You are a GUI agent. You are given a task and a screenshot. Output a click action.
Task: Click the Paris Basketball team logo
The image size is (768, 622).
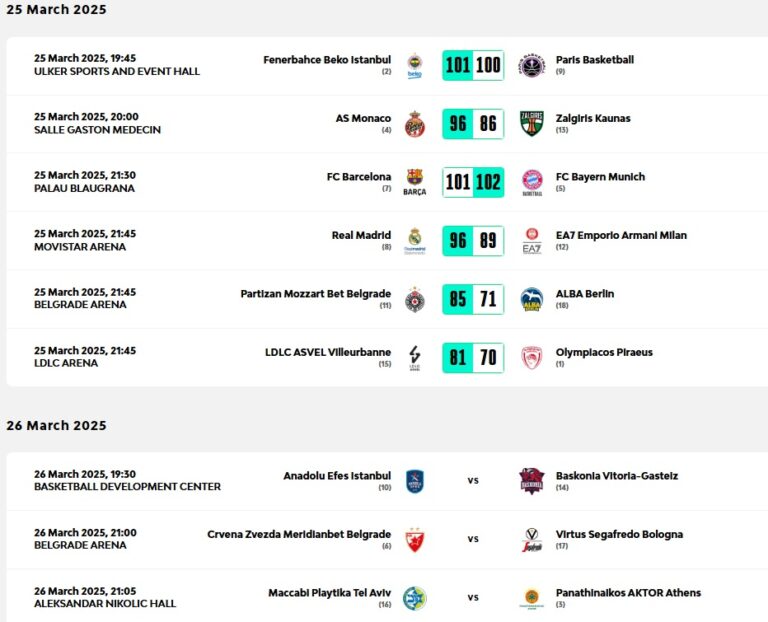point(532,66)
